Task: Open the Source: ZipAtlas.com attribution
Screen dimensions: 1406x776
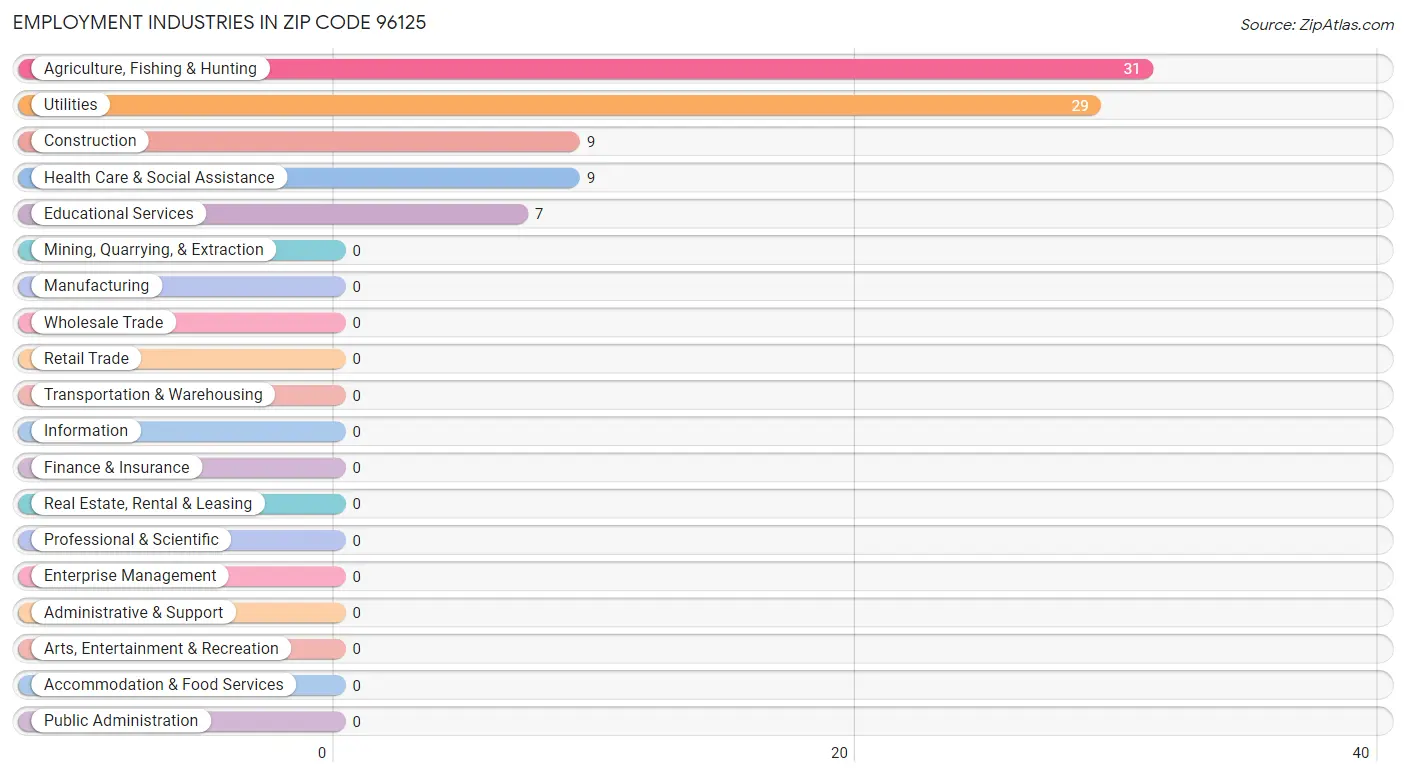Action: pyautogui.click(x=1317, y=25)
